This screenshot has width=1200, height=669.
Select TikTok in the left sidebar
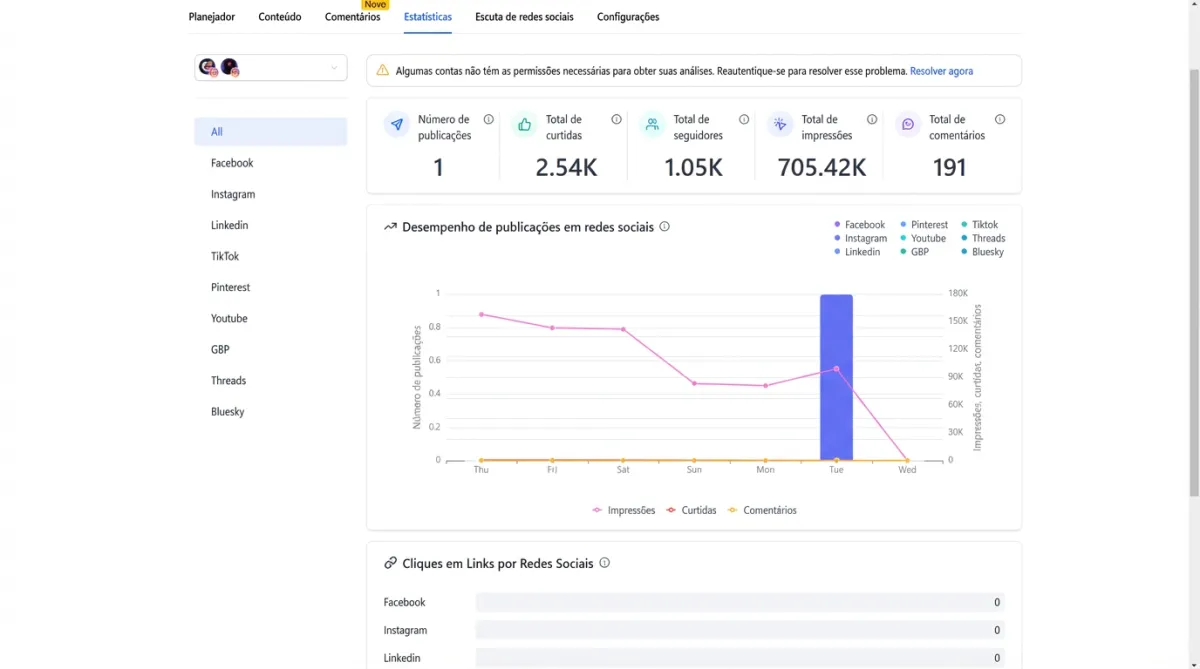coord(225,256)
